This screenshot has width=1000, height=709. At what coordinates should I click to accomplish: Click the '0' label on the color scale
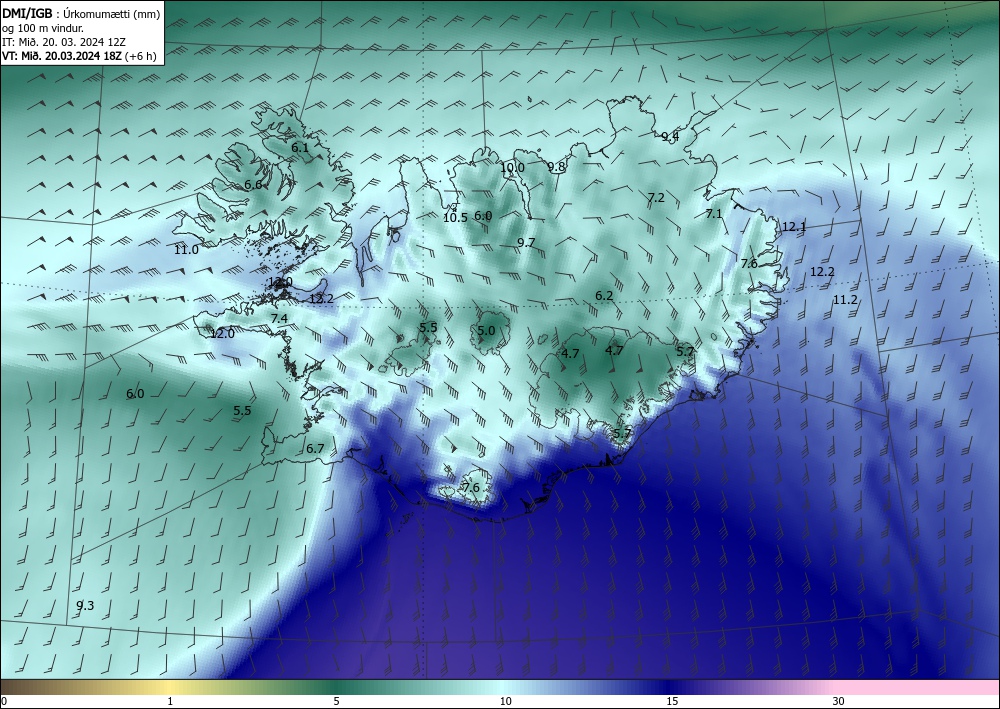tap(4, 701)
